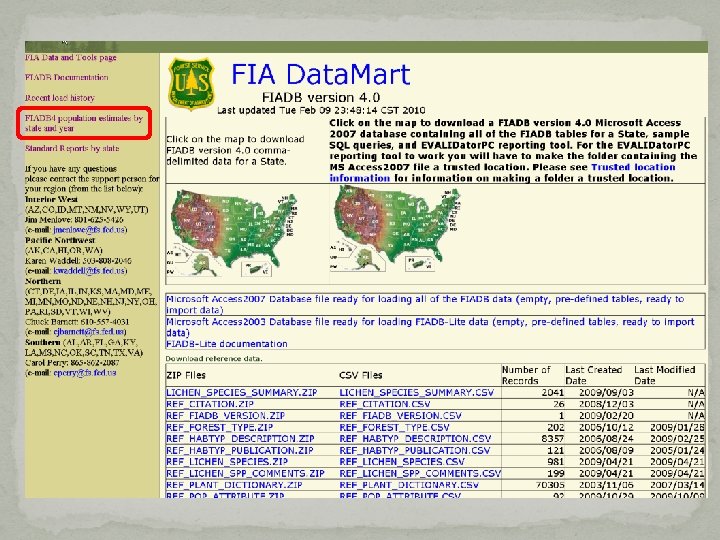Image resolution: width=720 pixels, height=540 pixels.
Task: Click the 'FIADB version 4.0' subtitle
Action: pos(321,98)
